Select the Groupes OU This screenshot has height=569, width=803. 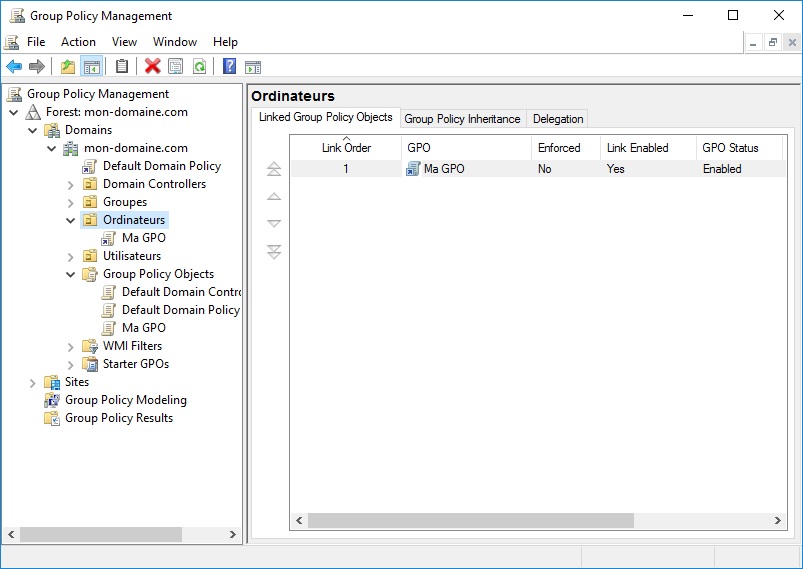click(125, 202)
